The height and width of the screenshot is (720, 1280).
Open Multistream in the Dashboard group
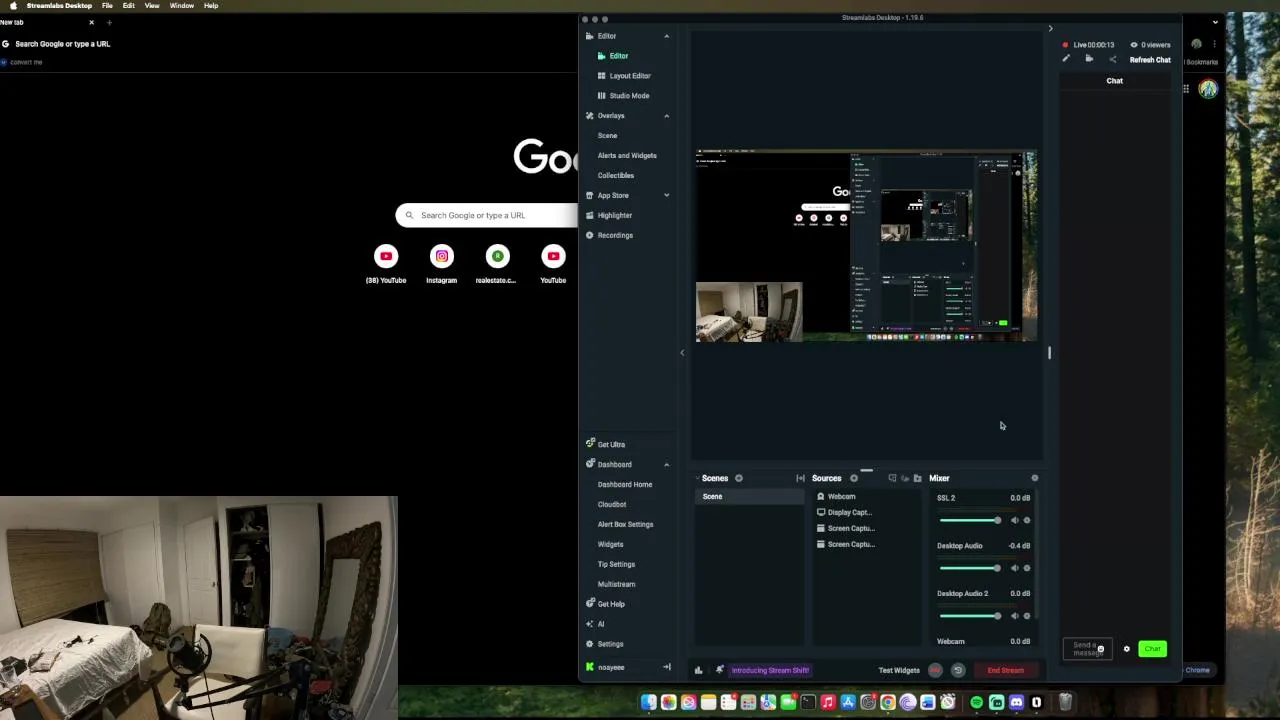(616, 584)
